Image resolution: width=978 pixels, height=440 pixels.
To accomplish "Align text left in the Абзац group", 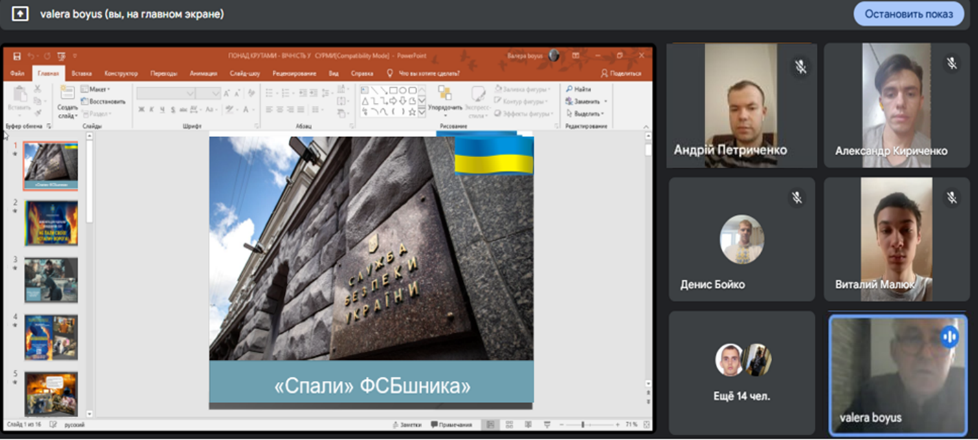I will (269, 109).
